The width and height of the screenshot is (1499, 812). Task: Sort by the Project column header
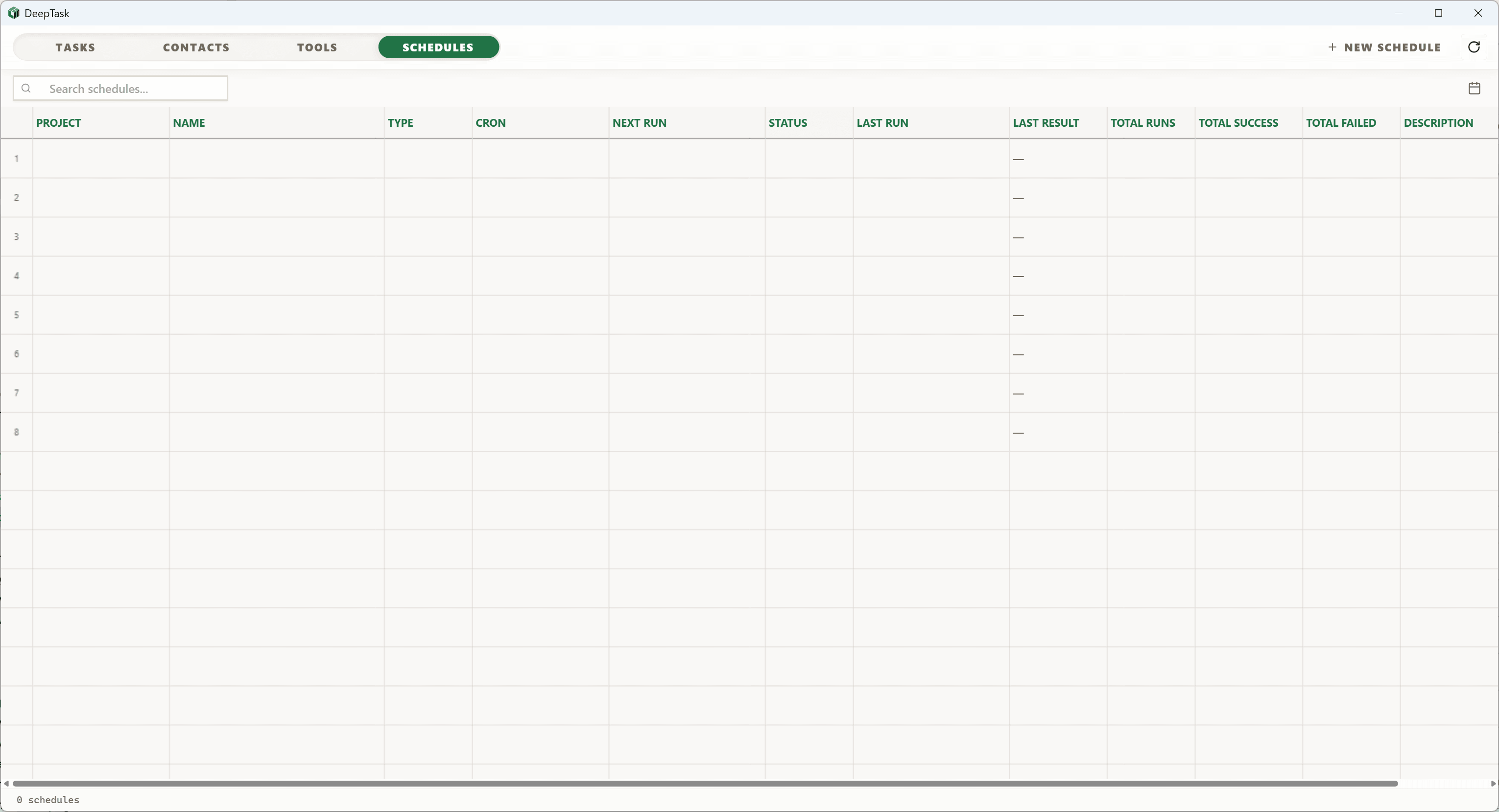(x=59, y=123)
